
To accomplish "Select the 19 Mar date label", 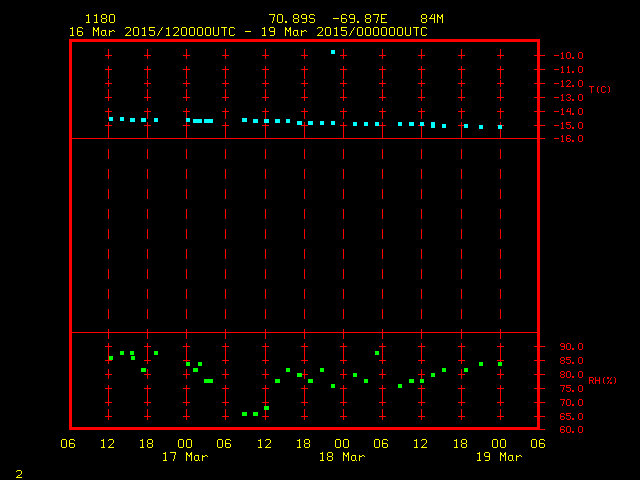I will click(499, 457).
